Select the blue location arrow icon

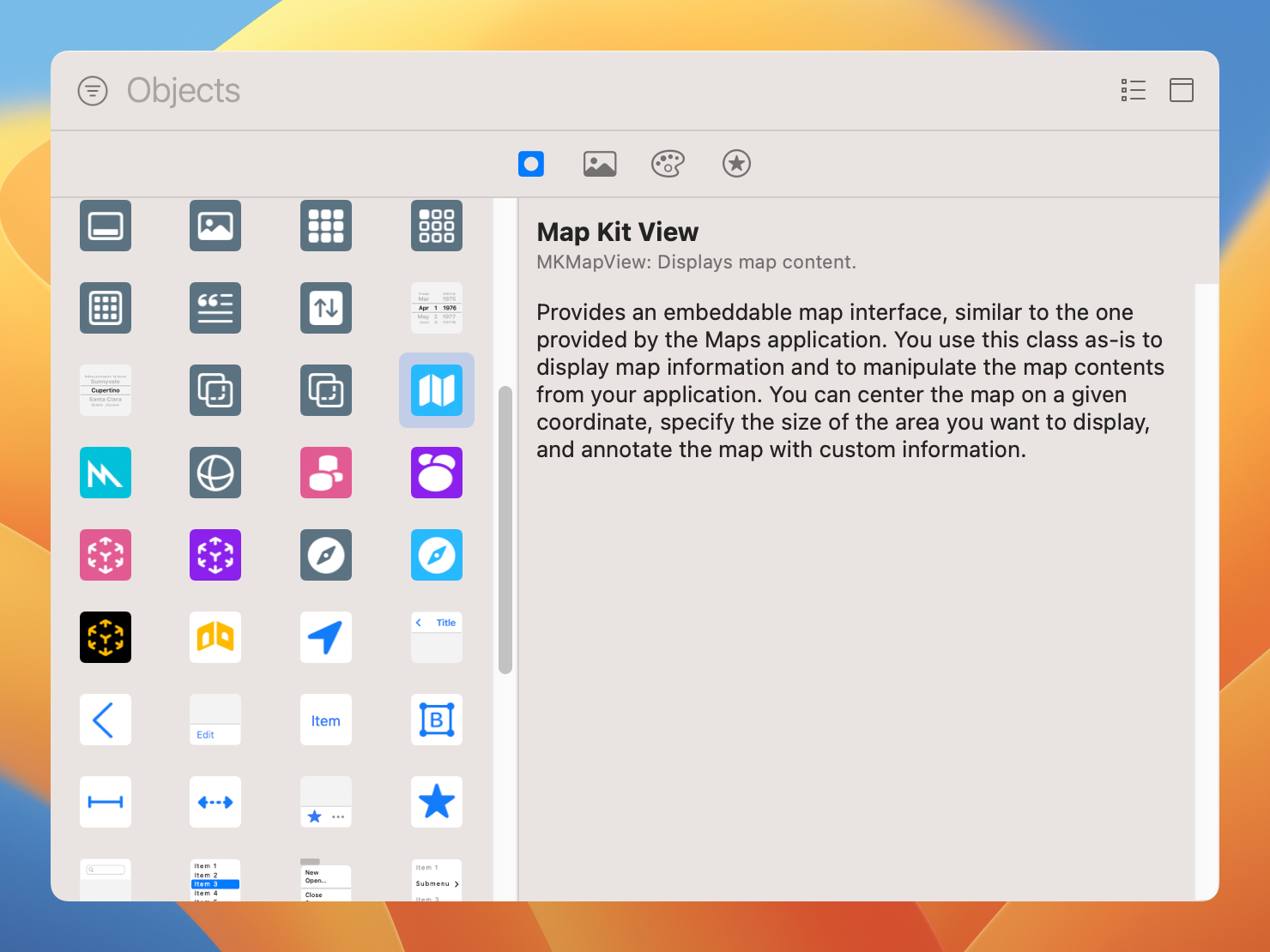coord(326,637)
